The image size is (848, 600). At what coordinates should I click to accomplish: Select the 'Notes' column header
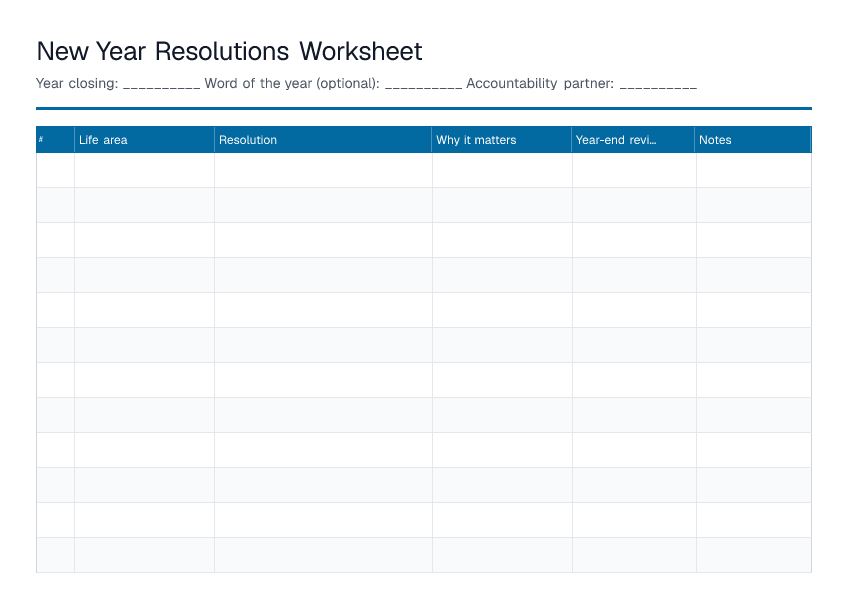(753, 140)
